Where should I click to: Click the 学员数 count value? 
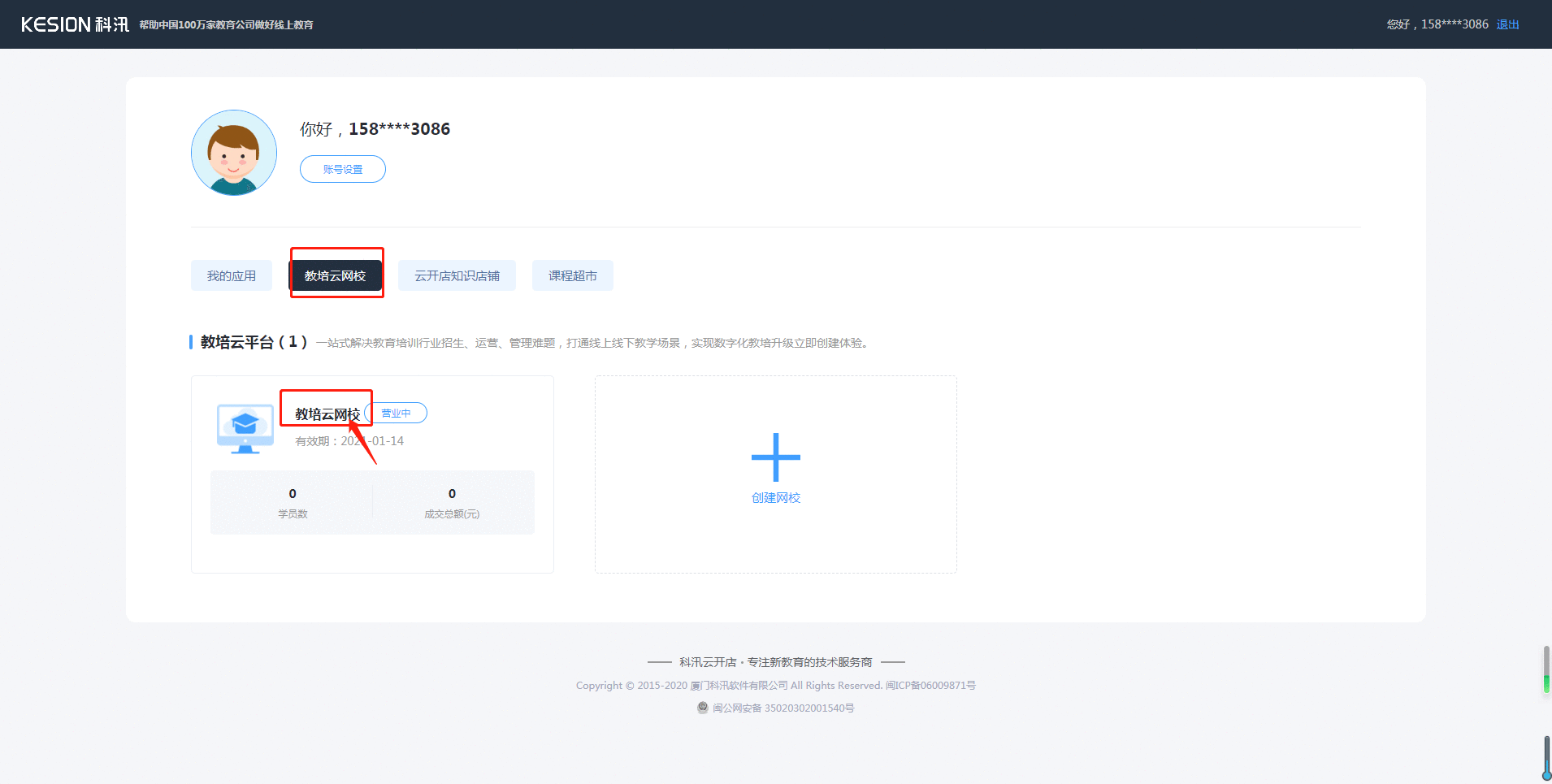pyautogui.click(x=293, y=493)
